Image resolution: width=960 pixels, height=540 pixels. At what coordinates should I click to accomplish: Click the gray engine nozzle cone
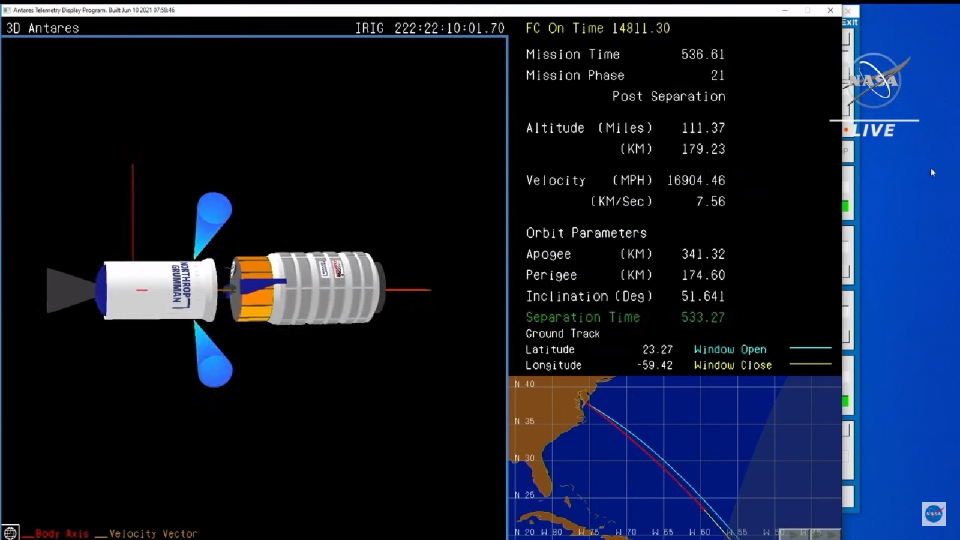coord(70,289)
